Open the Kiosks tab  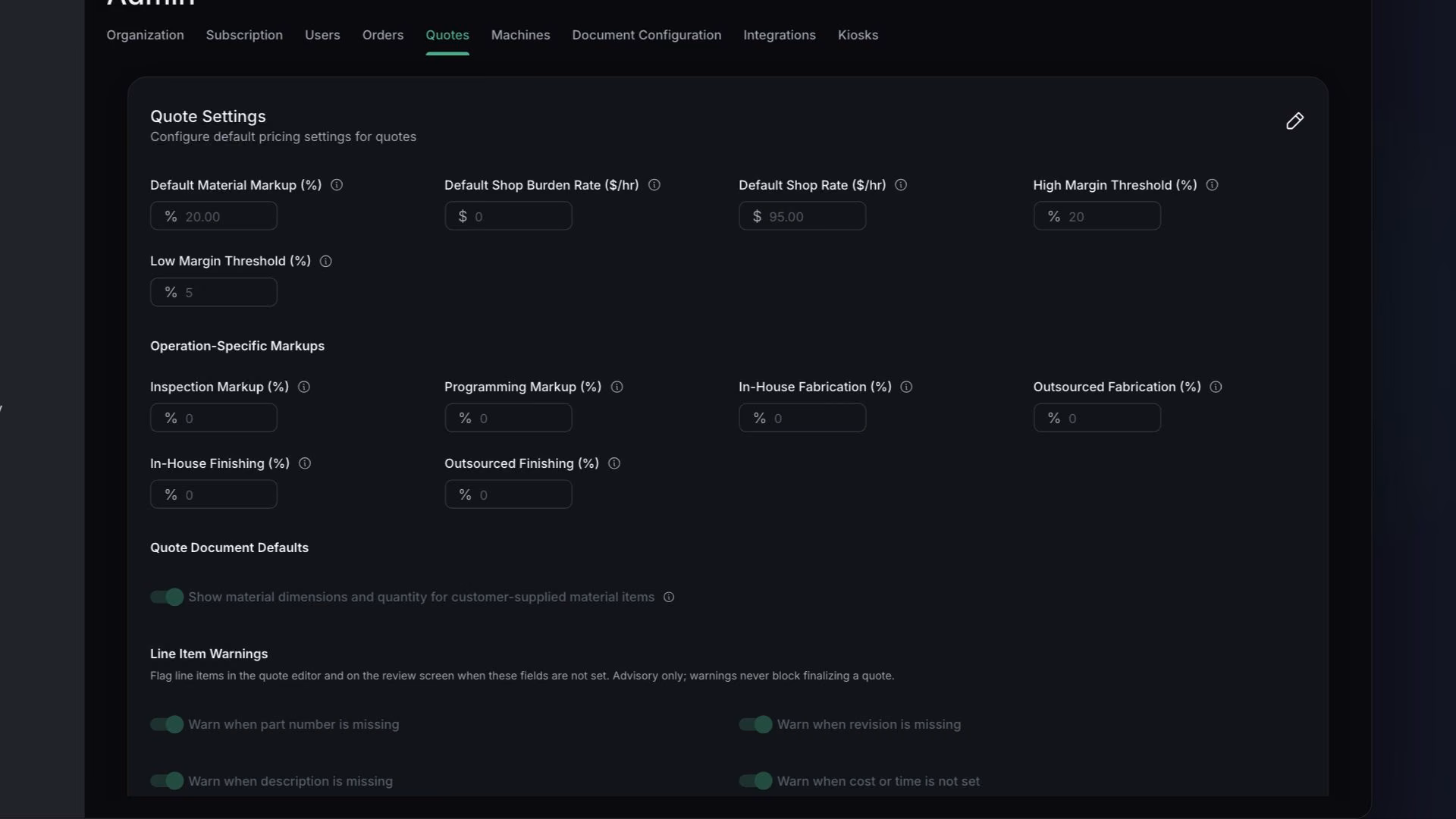(858, 35)
